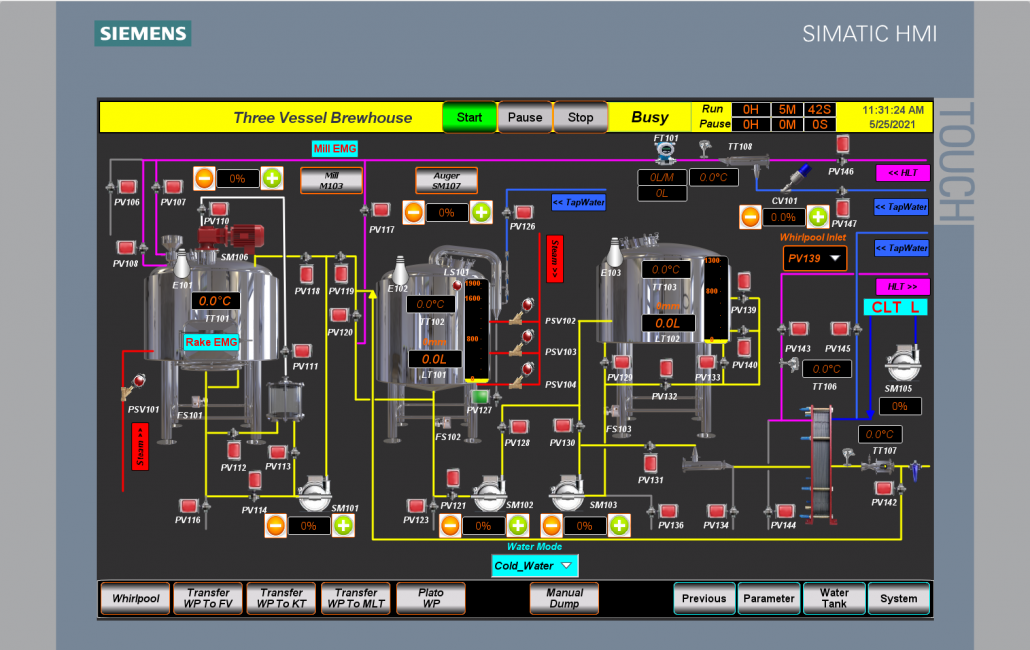Open the System page
The height and width of the screenshot is (650, 1030).
tap(899, 598)
